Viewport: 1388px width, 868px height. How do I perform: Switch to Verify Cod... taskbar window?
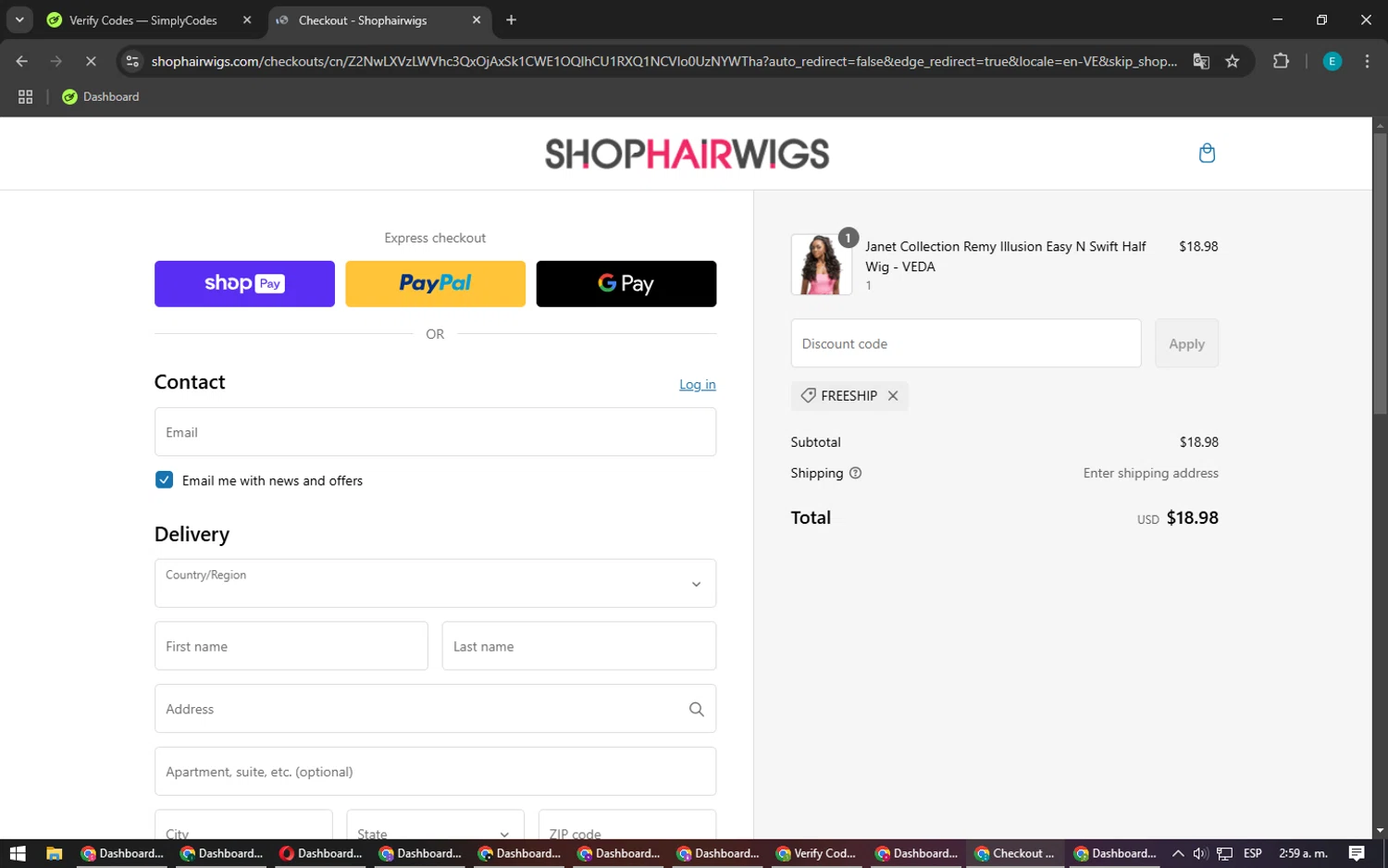[x=817, y=853]
